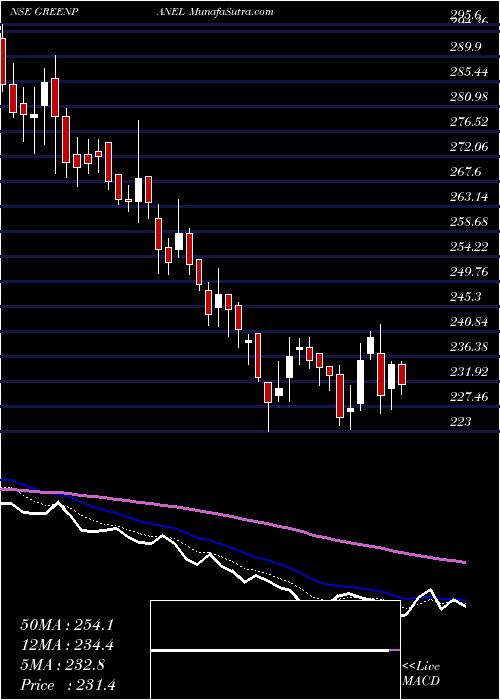Click the MACD inset chart box
The height and width of the screenshot is (700, 500).
tap(275, 650)
